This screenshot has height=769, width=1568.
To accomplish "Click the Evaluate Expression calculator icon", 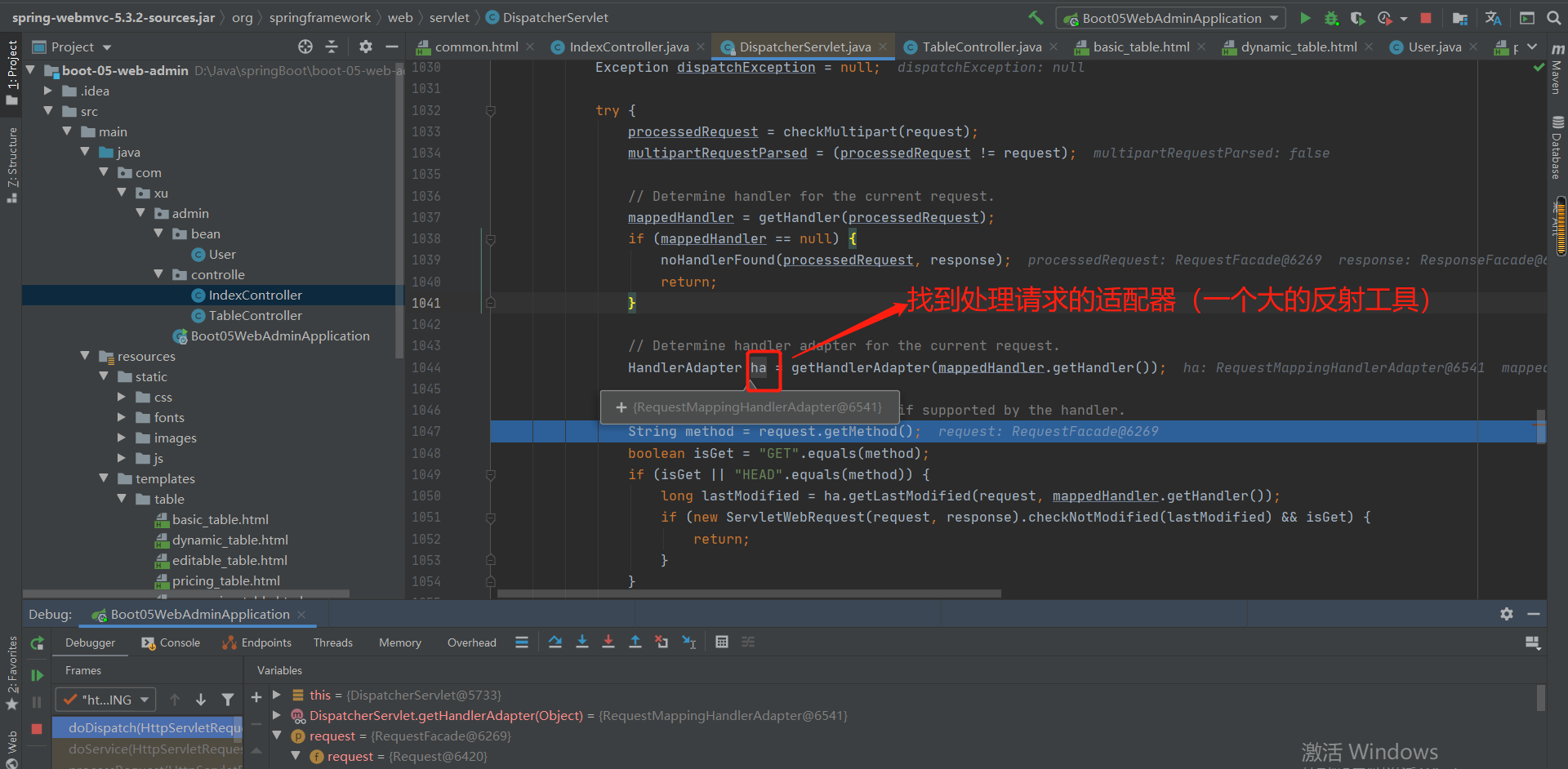I will (x=722, y=642).
